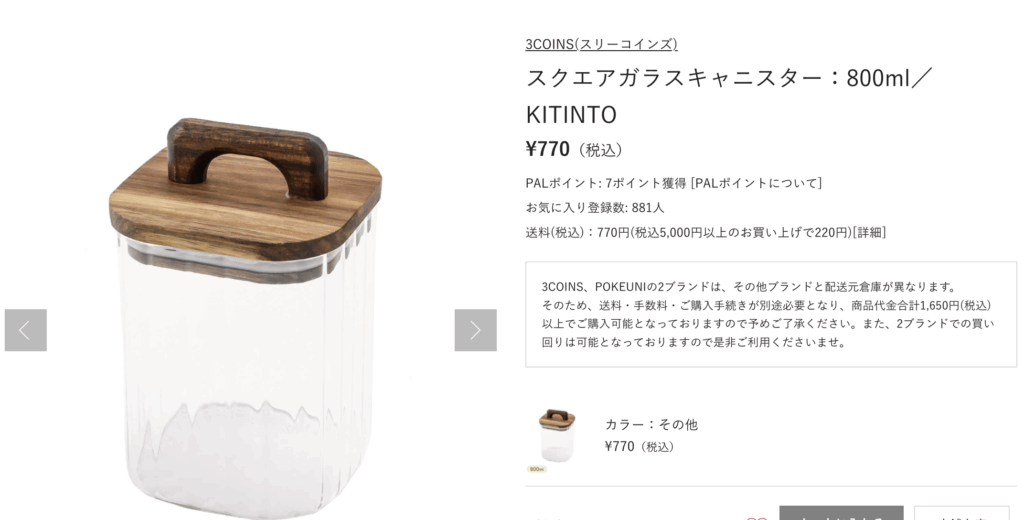Viewport: 1024px width, 520px height.
Task: Click the お気に入り登録数 881人 text
Action: [x=595, y=208]
